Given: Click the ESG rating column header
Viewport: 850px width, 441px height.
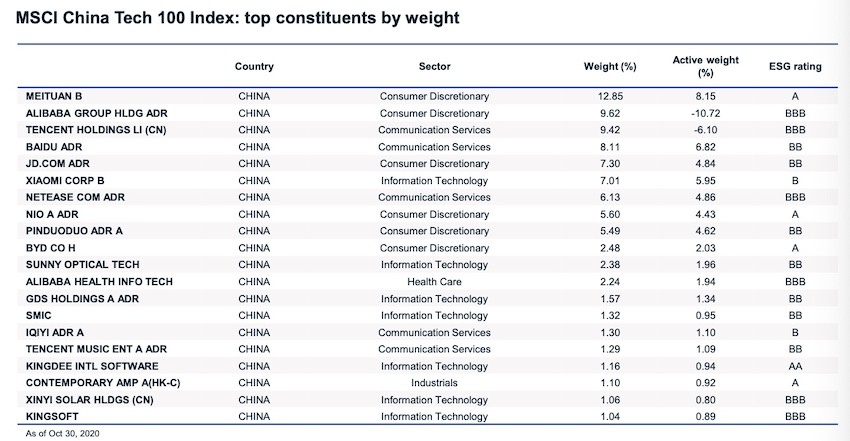Looking at the screenshot, I should (x=796, y=67).
